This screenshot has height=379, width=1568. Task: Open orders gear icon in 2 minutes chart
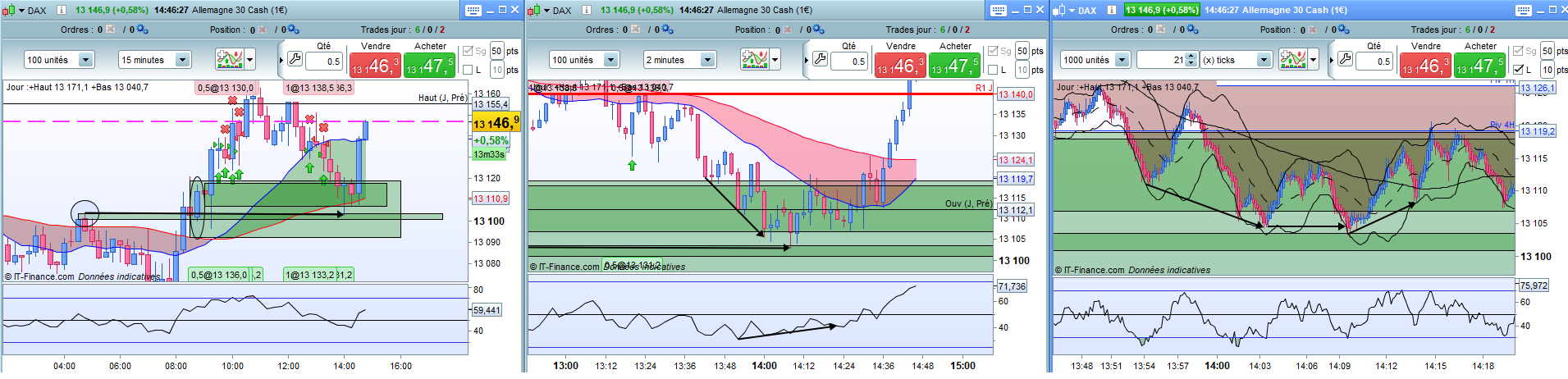tap(667, 30)
